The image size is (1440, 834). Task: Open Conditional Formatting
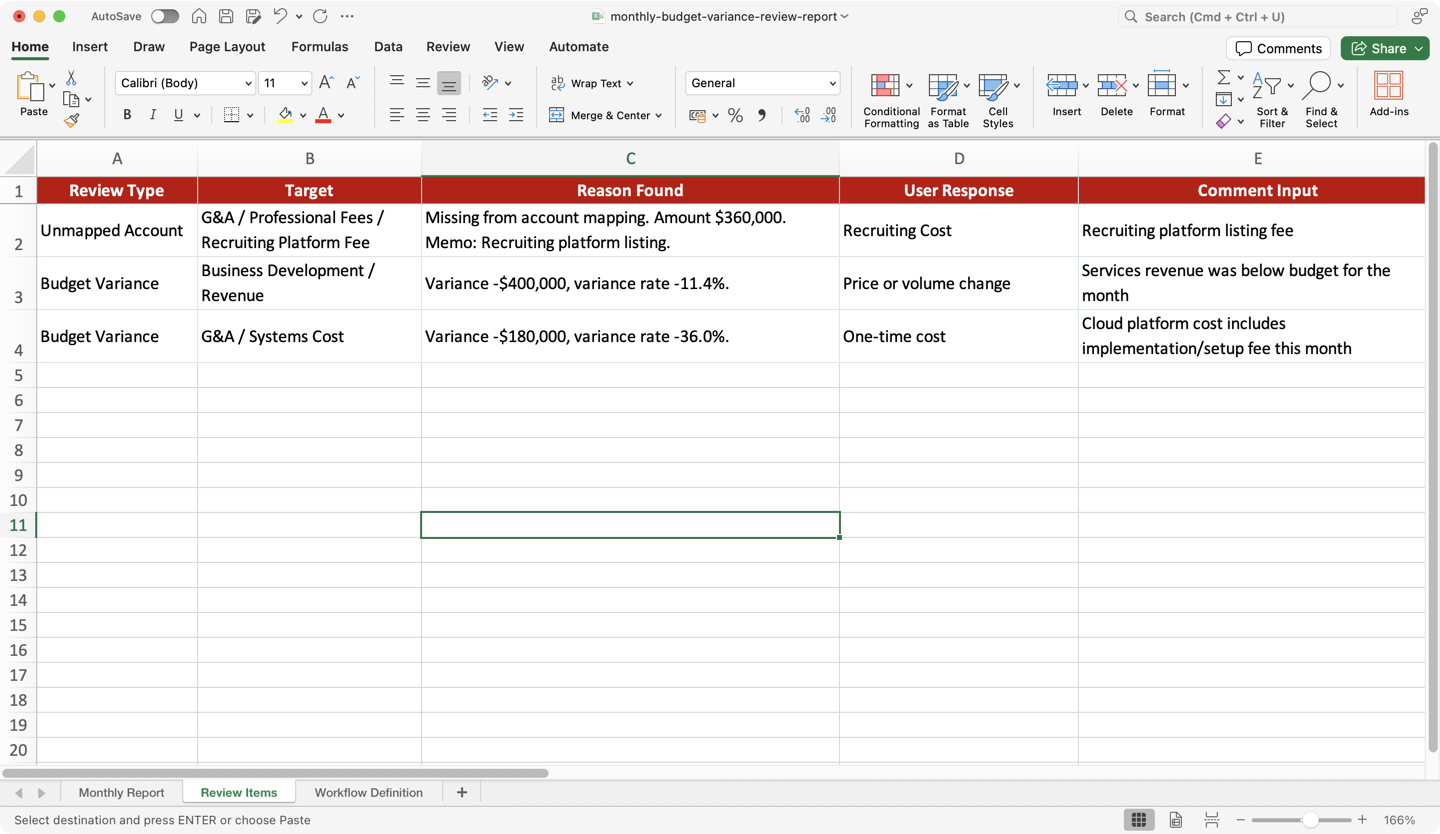point(891,100)
